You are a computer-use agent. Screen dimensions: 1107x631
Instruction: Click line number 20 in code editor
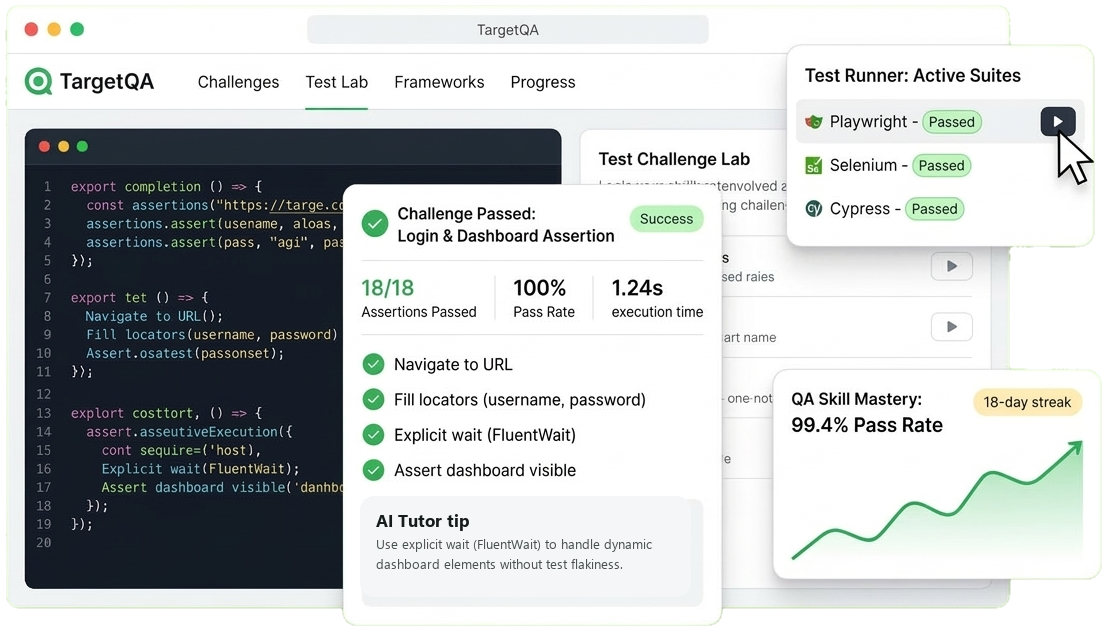click(x=44, y=542)
